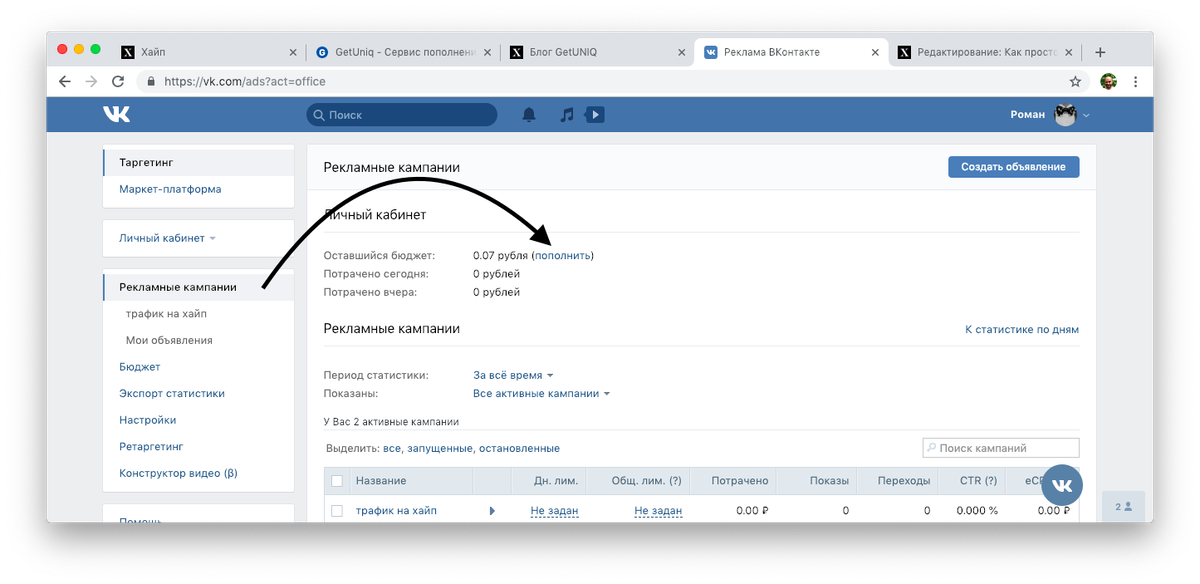Edit Не задан total limit value
The width and height of the screenshot is (1200, 584).
(658, 511)
